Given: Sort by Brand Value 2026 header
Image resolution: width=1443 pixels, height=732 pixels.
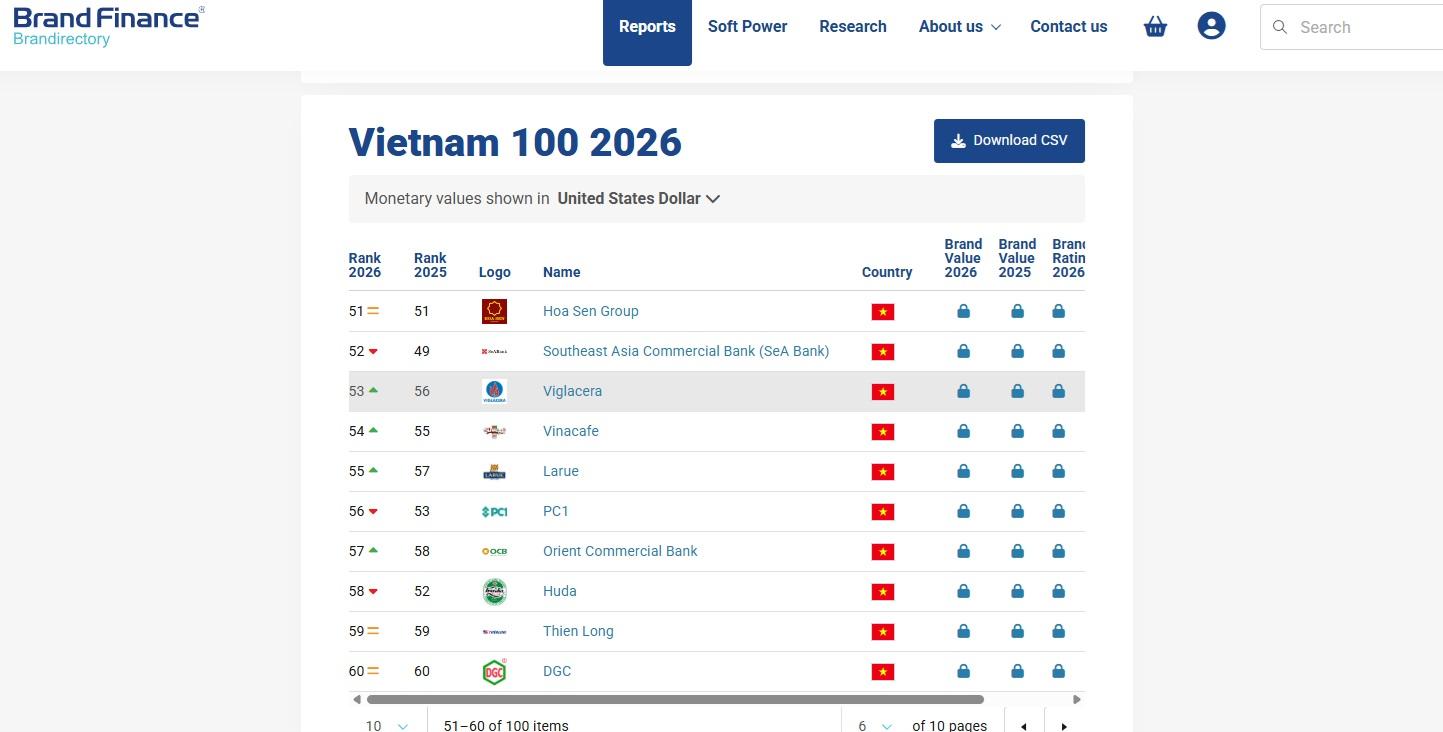Looking at the screenshot, I should click(x=963, y=258).
